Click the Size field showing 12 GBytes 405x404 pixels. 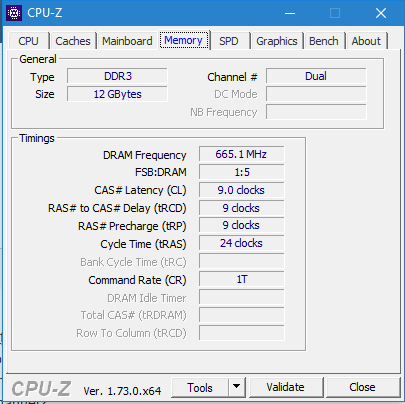[x=117, y=94]
